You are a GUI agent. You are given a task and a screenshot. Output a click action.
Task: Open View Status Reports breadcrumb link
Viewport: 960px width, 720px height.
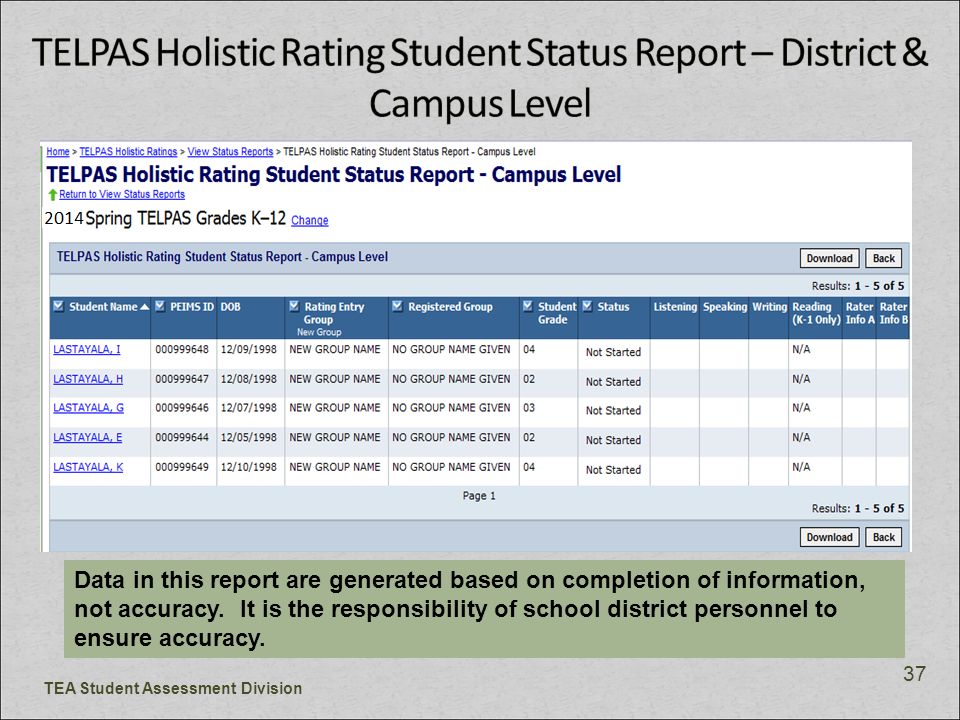(230, 152)
